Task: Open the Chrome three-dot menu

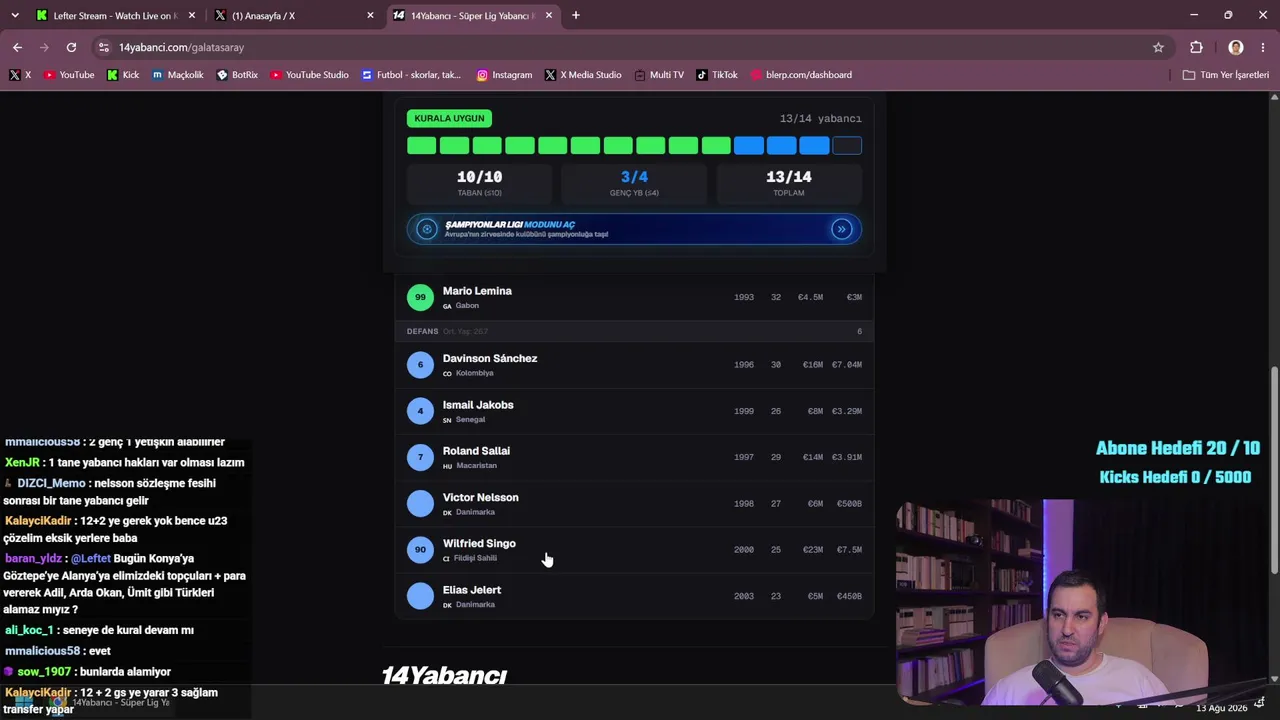Action: pos(1264,47)
